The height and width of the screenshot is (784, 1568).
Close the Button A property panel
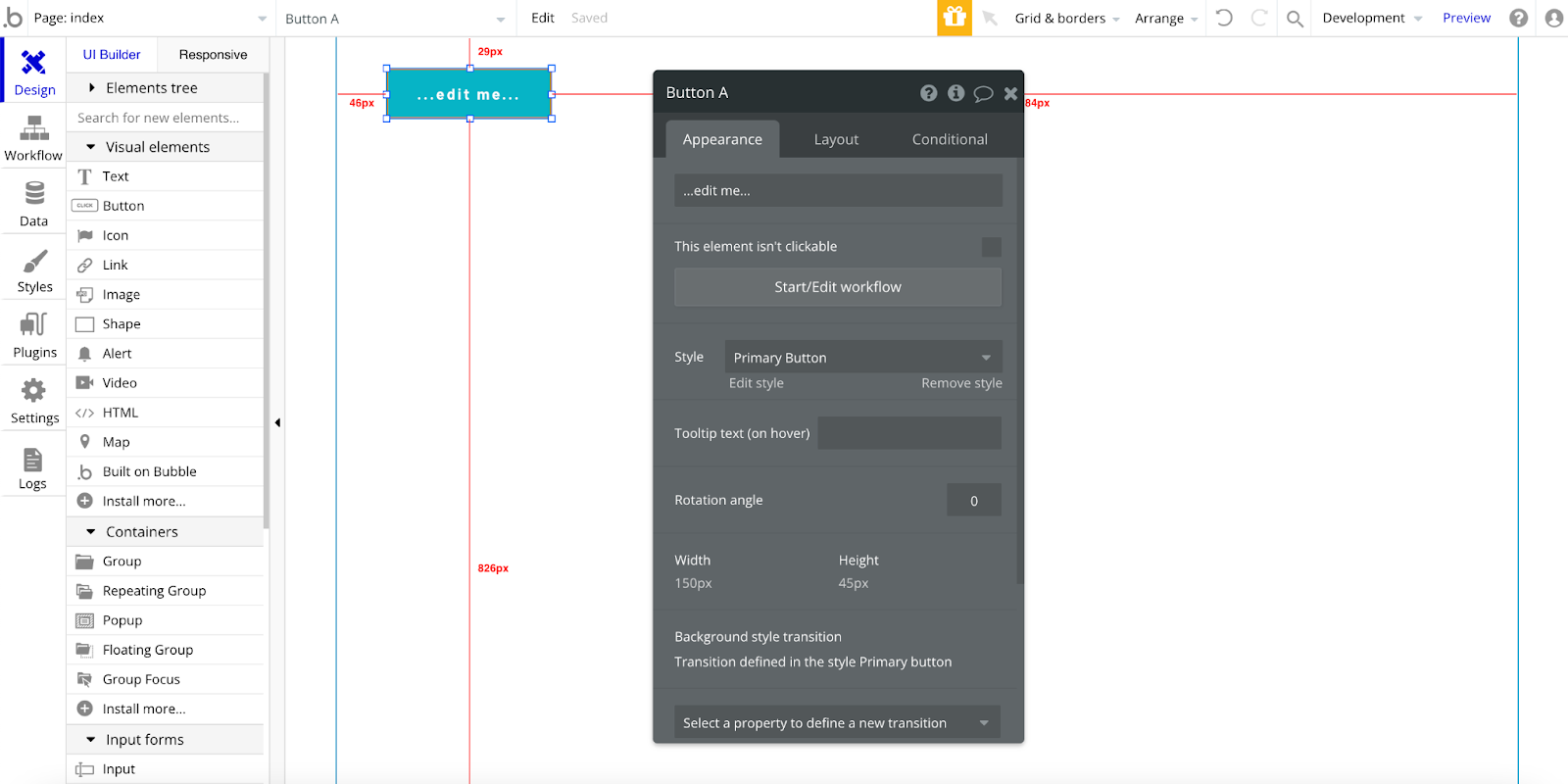pos(1010,93)
